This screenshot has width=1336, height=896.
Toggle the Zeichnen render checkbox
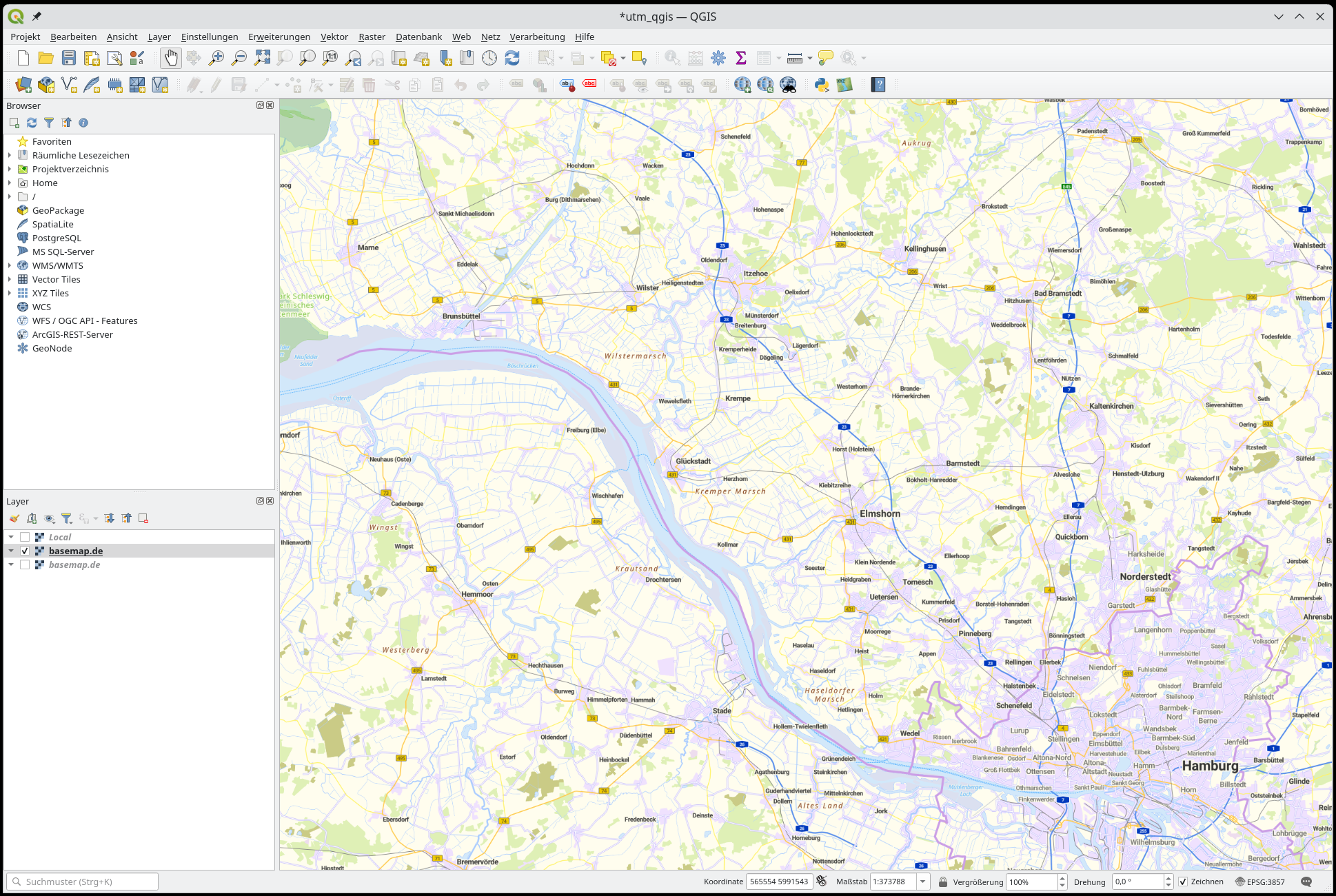tap(1183, 882)
